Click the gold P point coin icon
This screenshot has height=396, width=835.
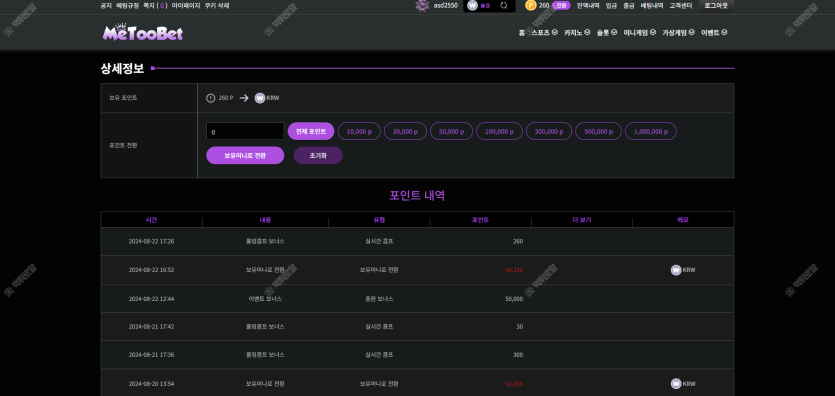tap(530, 5)
